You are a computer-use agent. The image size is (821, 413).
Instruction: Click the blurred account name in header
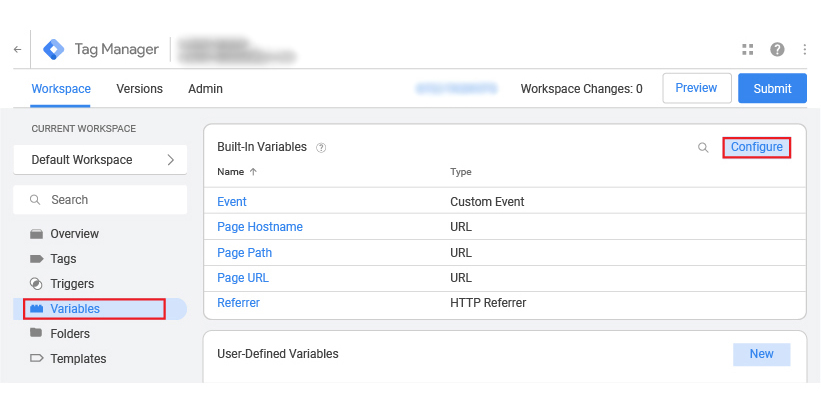[237, 50]
